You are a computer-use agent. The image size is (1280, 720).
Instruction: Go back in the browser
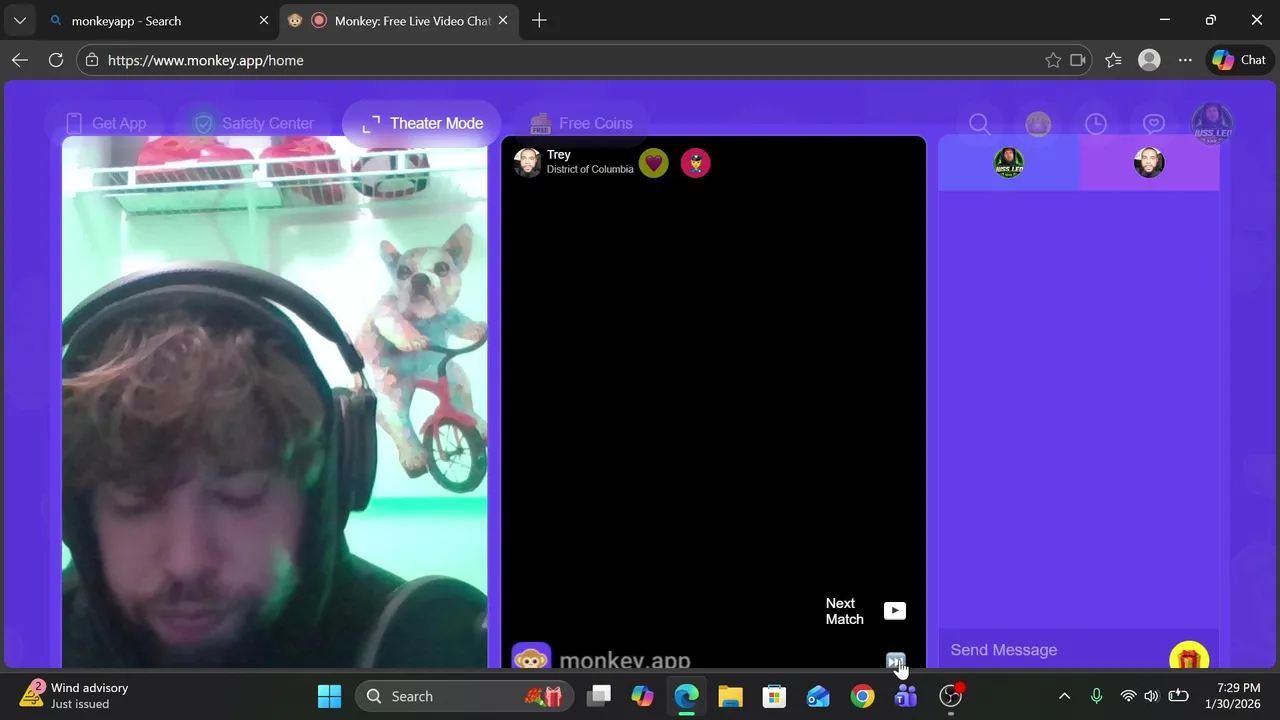pyautogui.click(x=20, y=60)
